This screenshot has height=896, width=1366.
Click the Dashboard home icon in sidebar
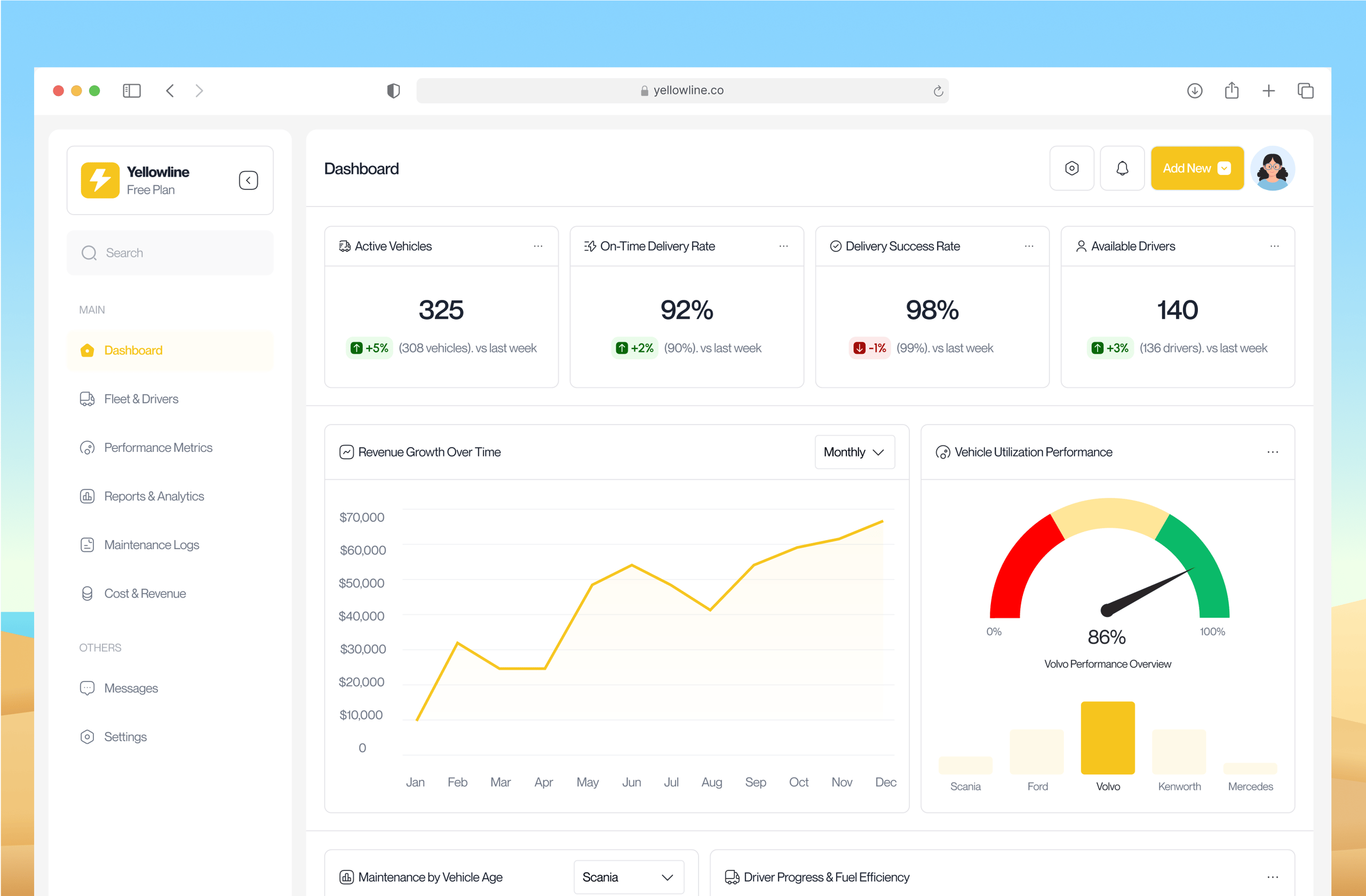[x=87, y=350]
